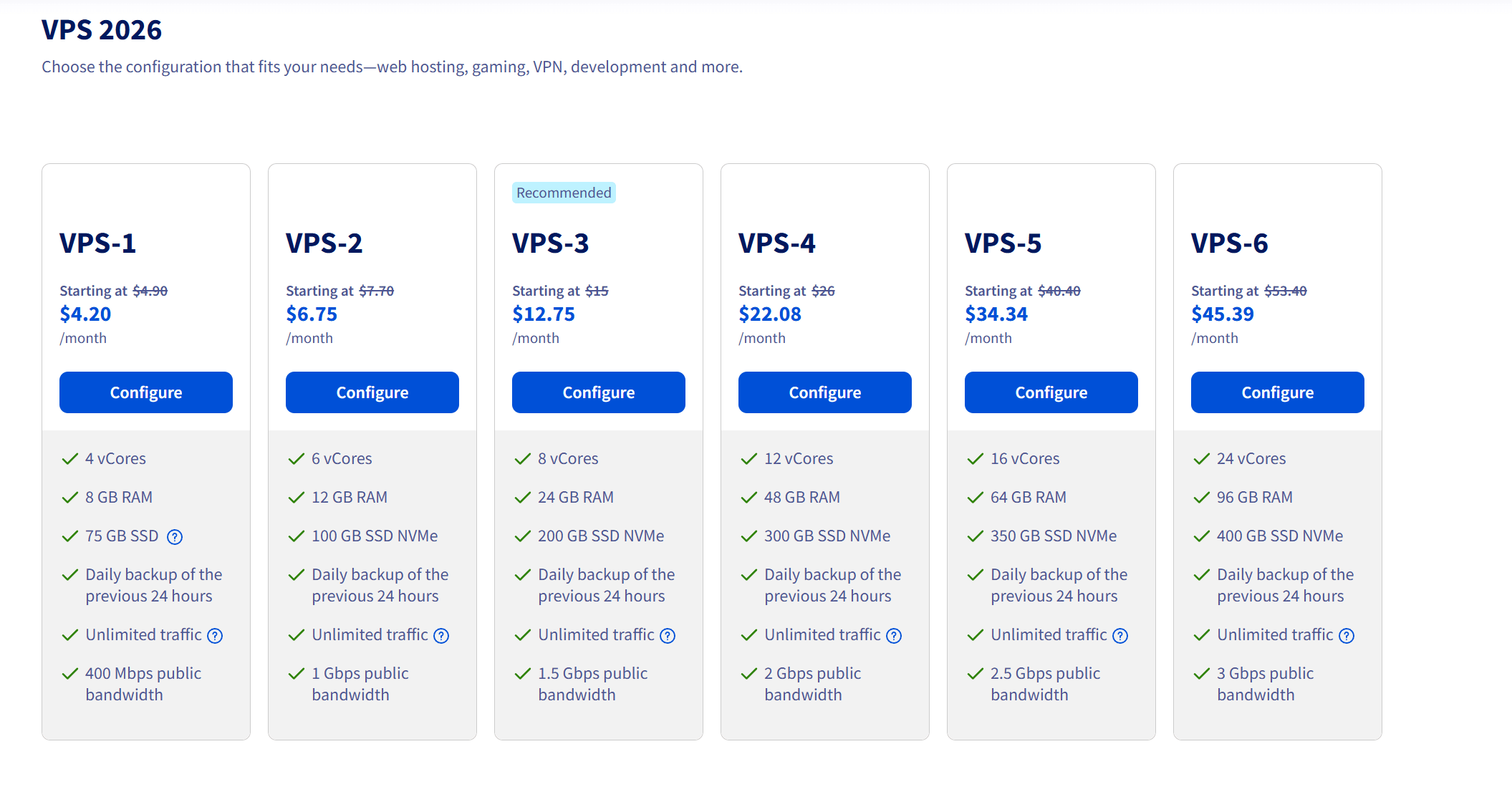This screenshot has width=1512, height=797.
Task: Open VPS-4 Unlimited traffic tooltip icon
Action: (x=894, y=636)
